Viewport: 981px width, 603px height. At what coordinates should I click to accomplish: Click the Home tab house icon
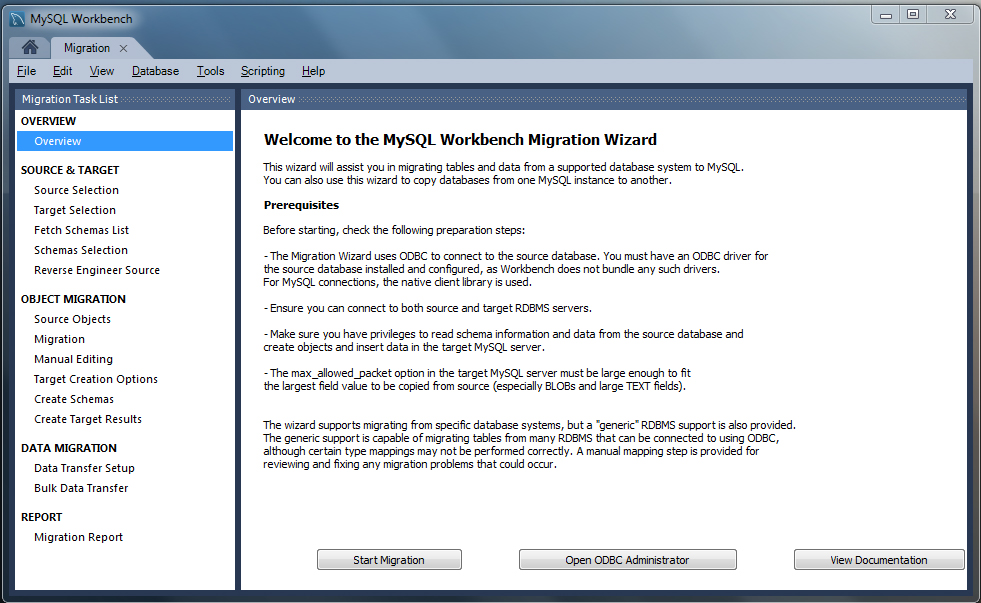coord(29,47)
